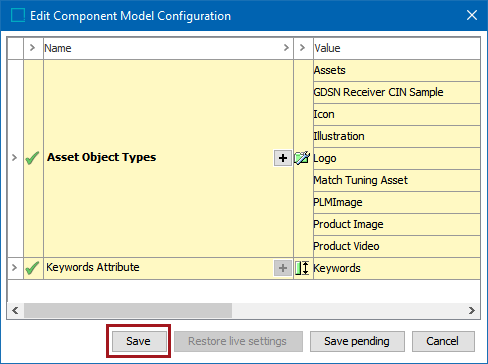Click the right arrow of horizontal scrollbar

[x=472, y=311]
